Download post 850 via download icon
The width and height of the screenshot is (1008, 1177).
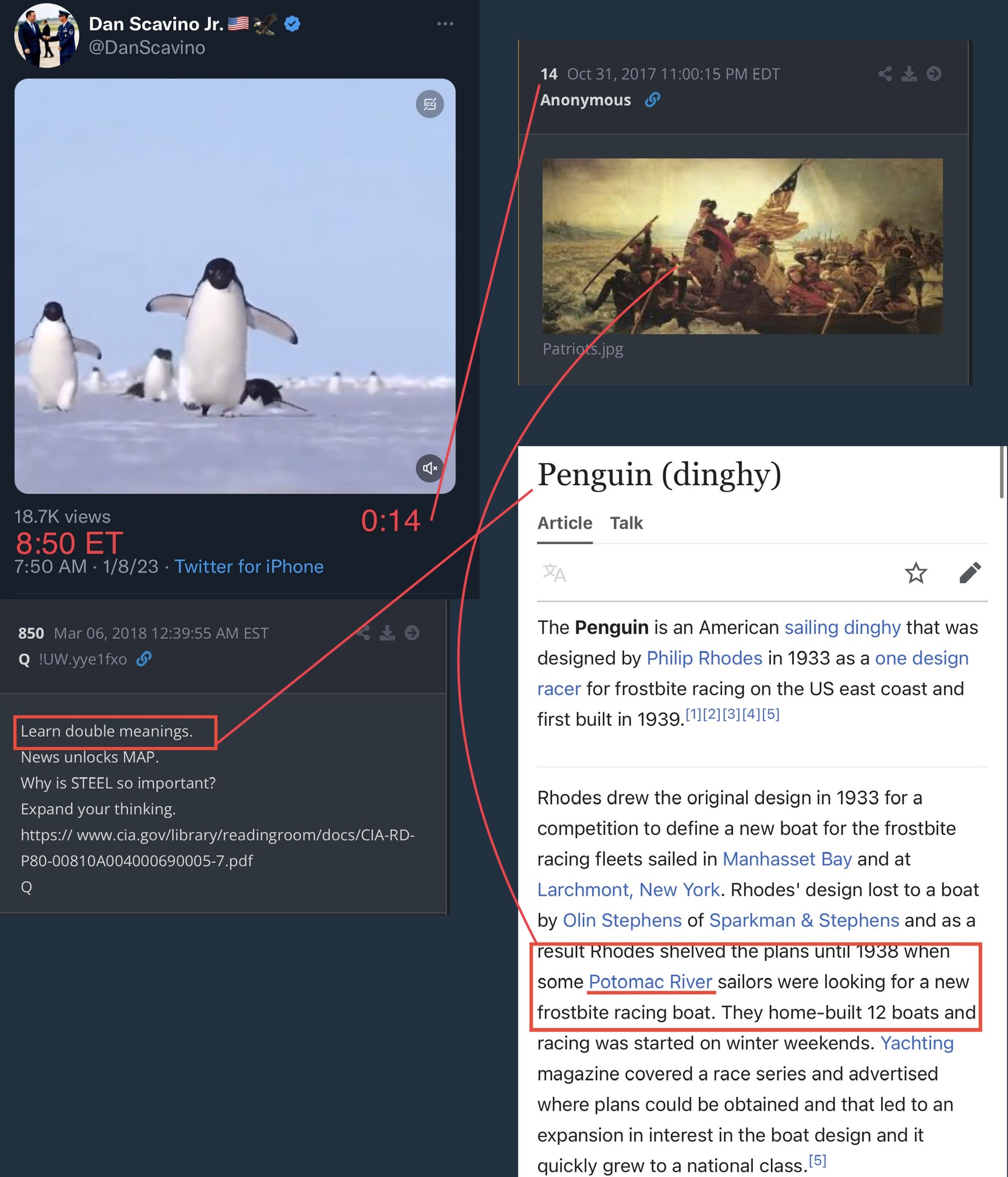[387, 633]
